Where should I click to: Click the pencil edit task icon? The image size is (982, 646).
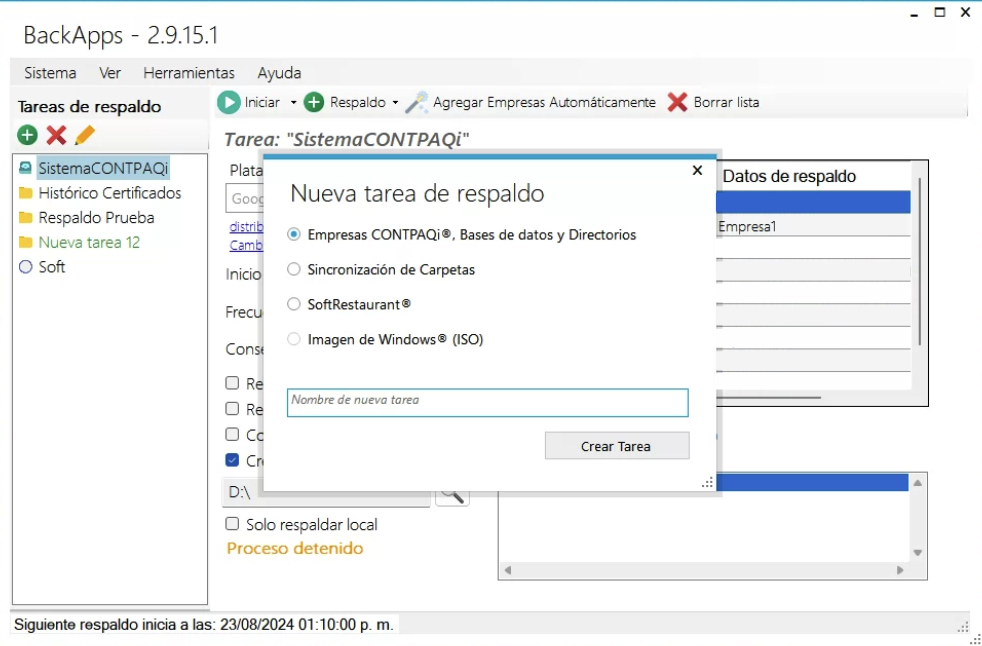[84, 135]
